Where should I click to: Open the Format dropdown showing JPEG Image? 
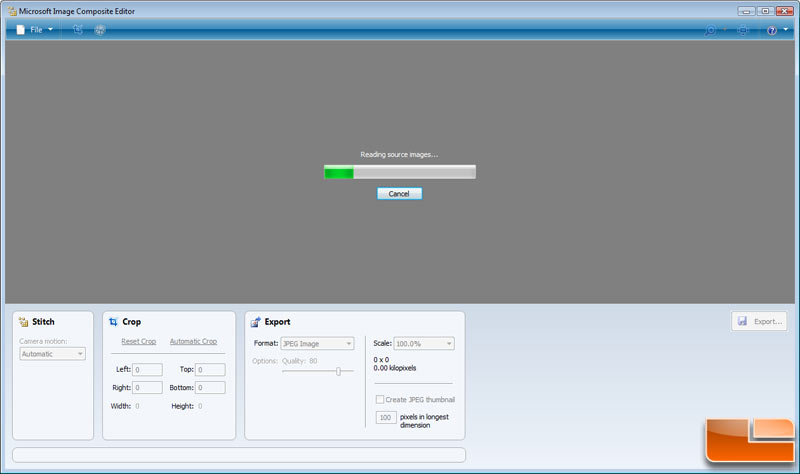click(317, 343)
